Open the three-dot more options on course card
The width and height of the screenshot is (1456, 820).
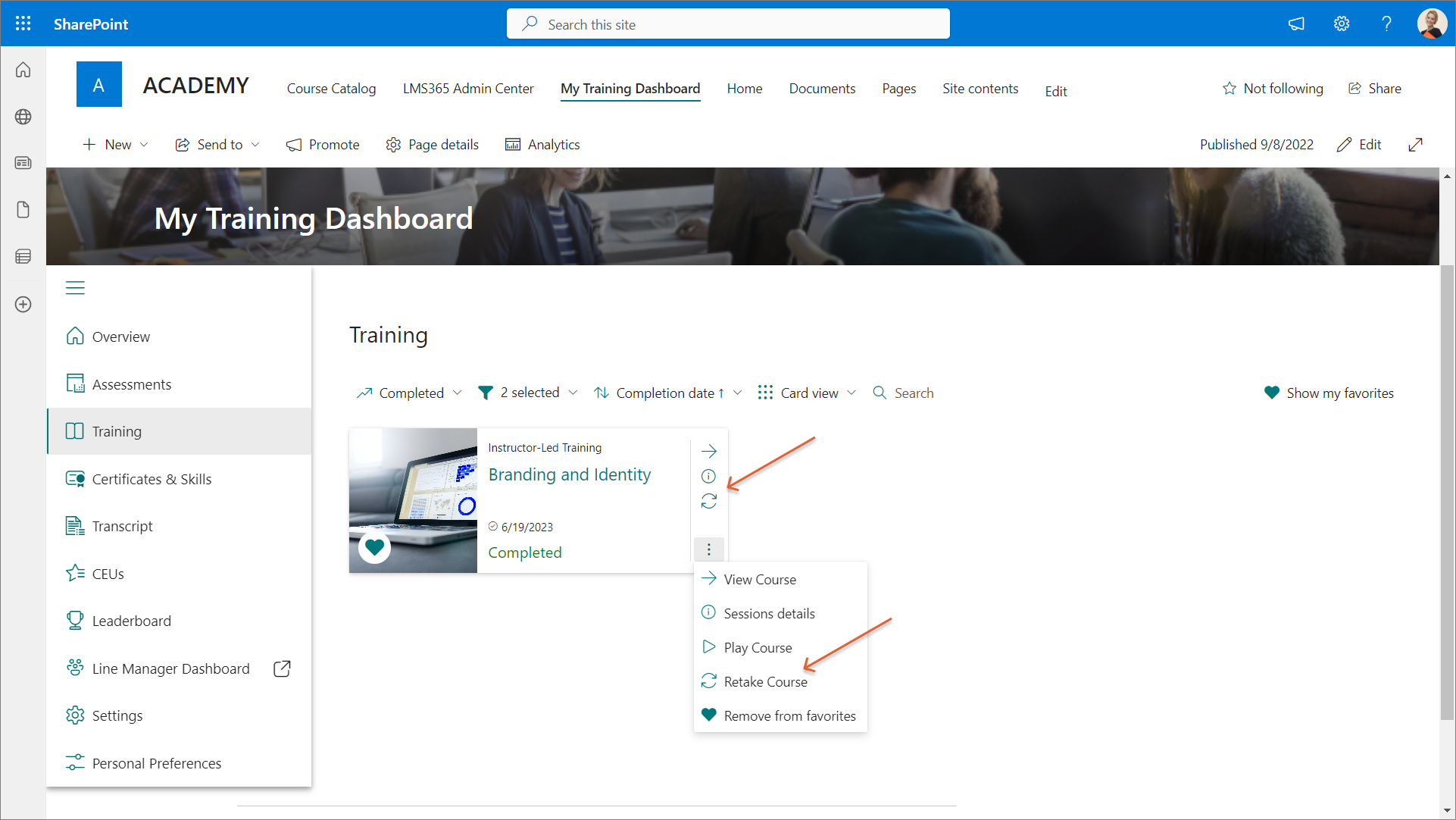coord(708,549)
